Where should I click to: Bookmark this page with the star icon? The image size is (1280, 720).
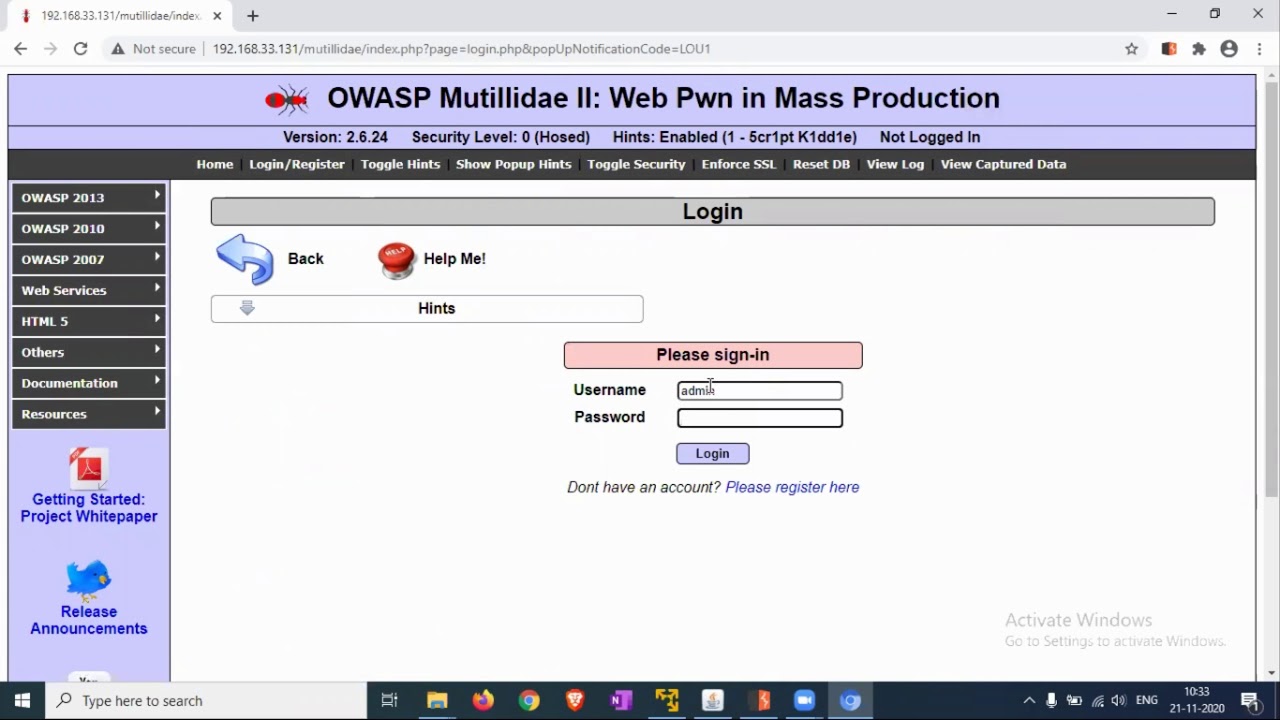[x=1131, y=49]
